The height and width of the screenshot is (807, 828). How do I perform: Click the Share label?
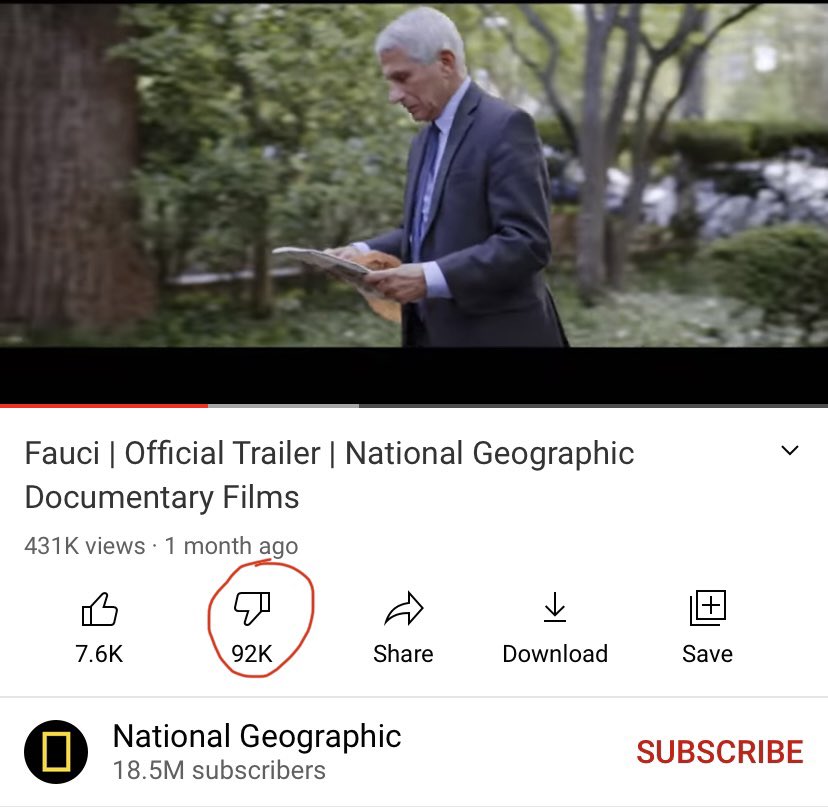403,654
